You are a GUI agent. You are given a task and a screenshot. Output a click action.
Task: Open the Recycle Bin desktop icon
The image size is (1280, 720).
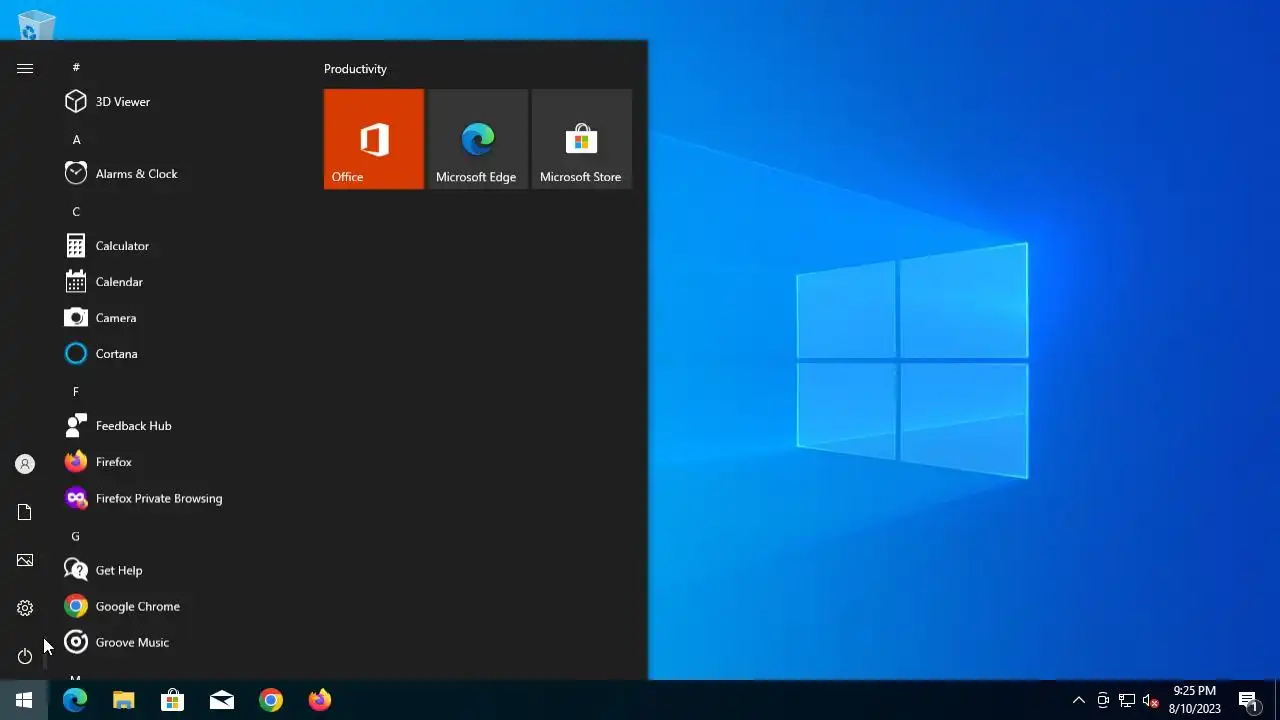37,25
